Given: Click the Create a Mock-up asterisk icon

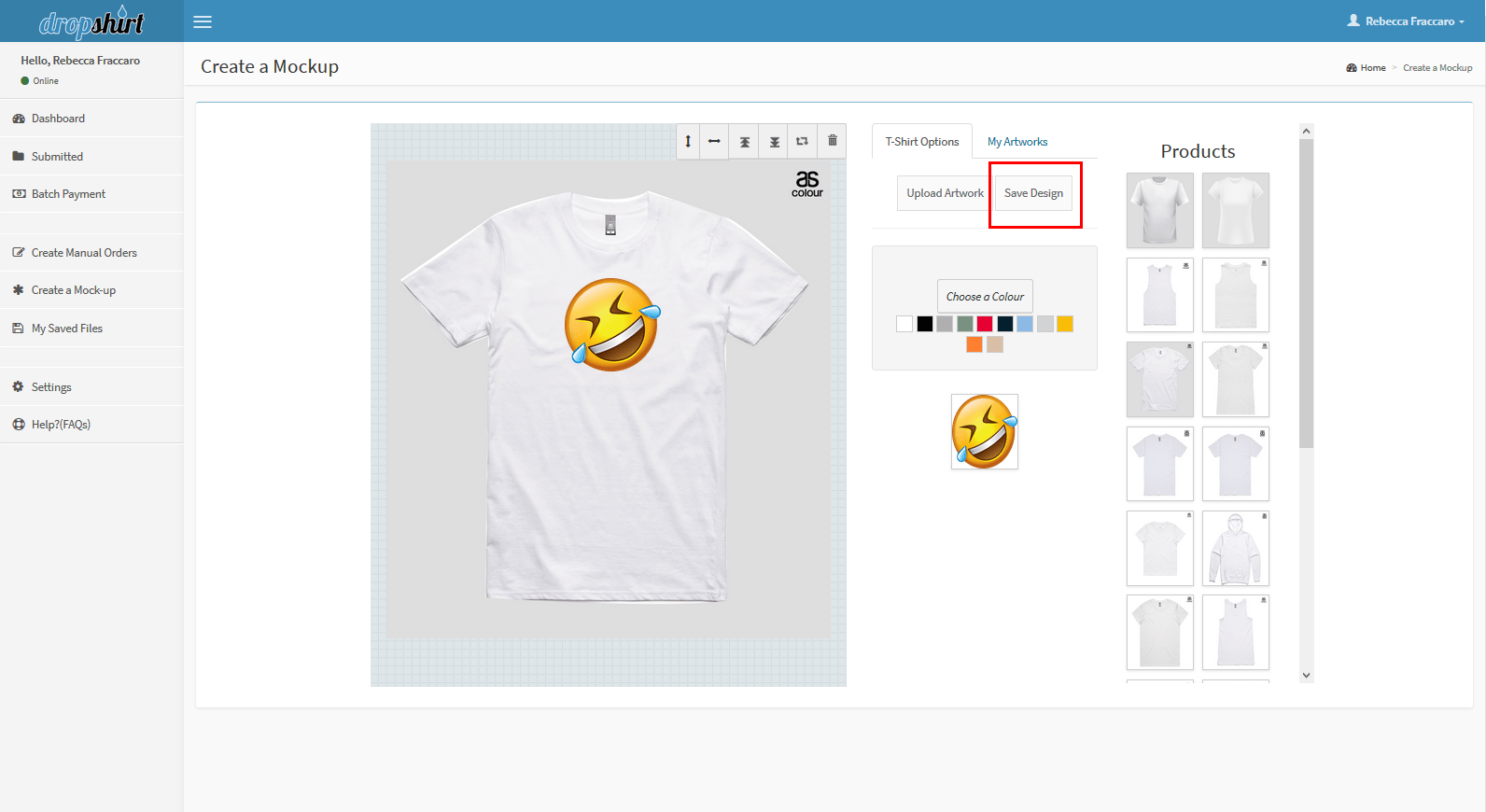Looking at the screenshot, I should point(19,290).
